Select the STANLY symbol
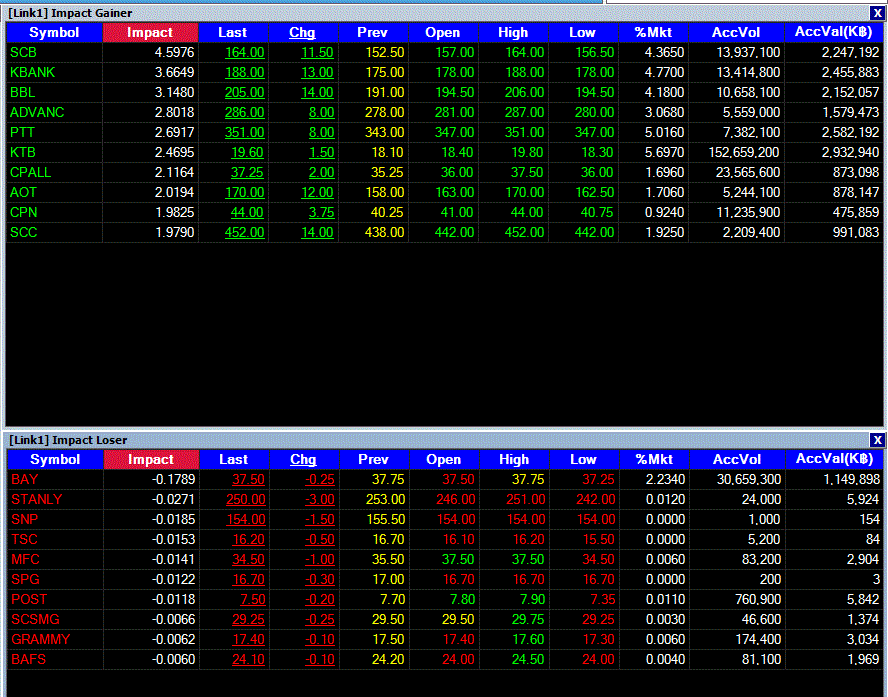 pyautogui.click(x=37, y=499)
